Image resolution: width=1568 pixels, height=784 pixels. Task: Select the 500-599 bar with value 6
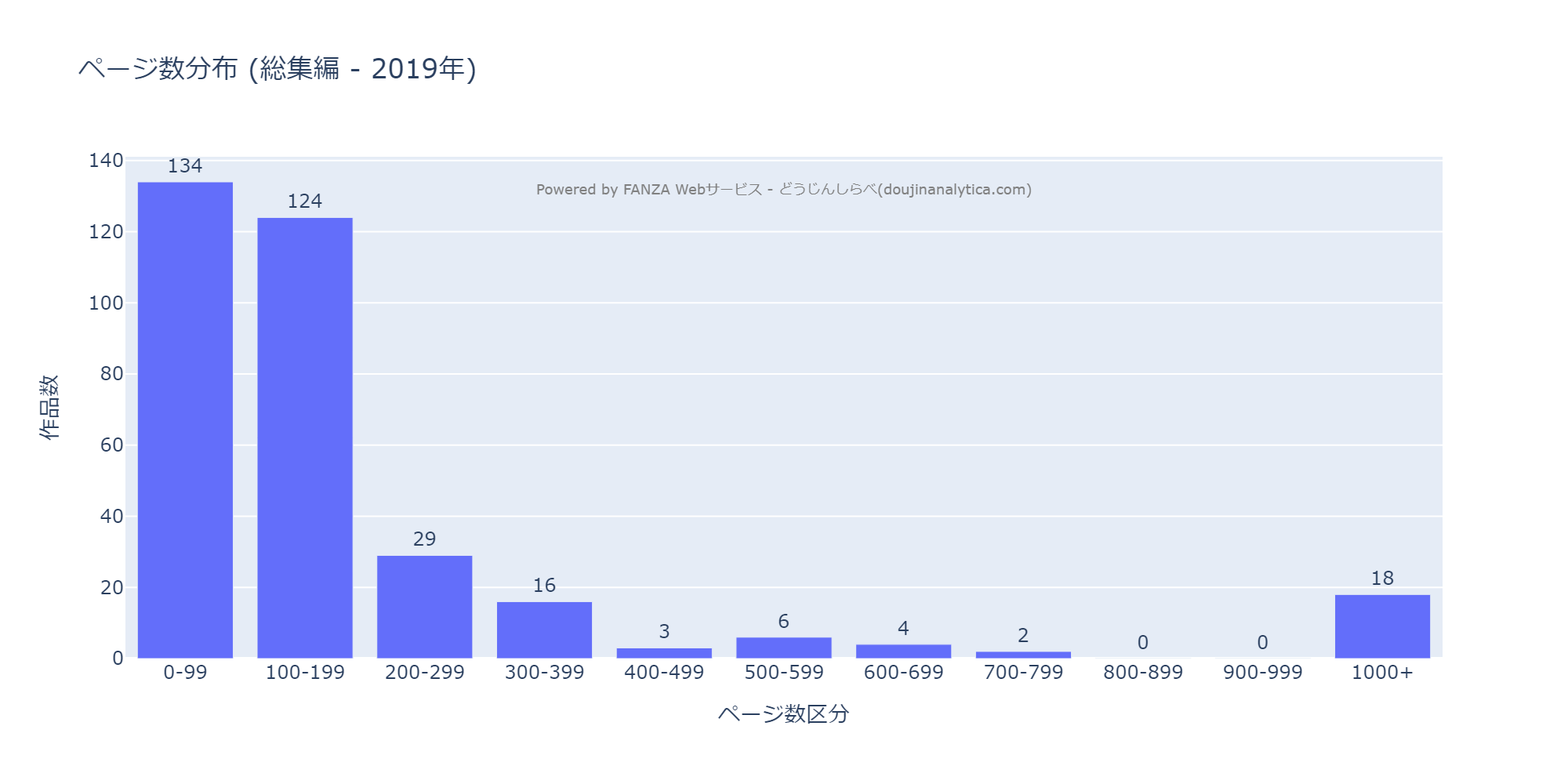(783, 648)
